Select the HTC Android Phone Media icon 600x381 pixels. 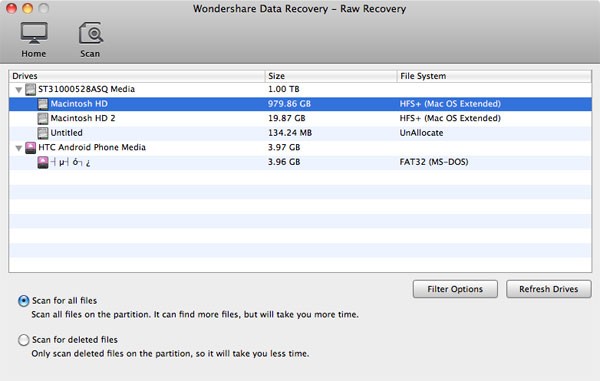point(30,148)
